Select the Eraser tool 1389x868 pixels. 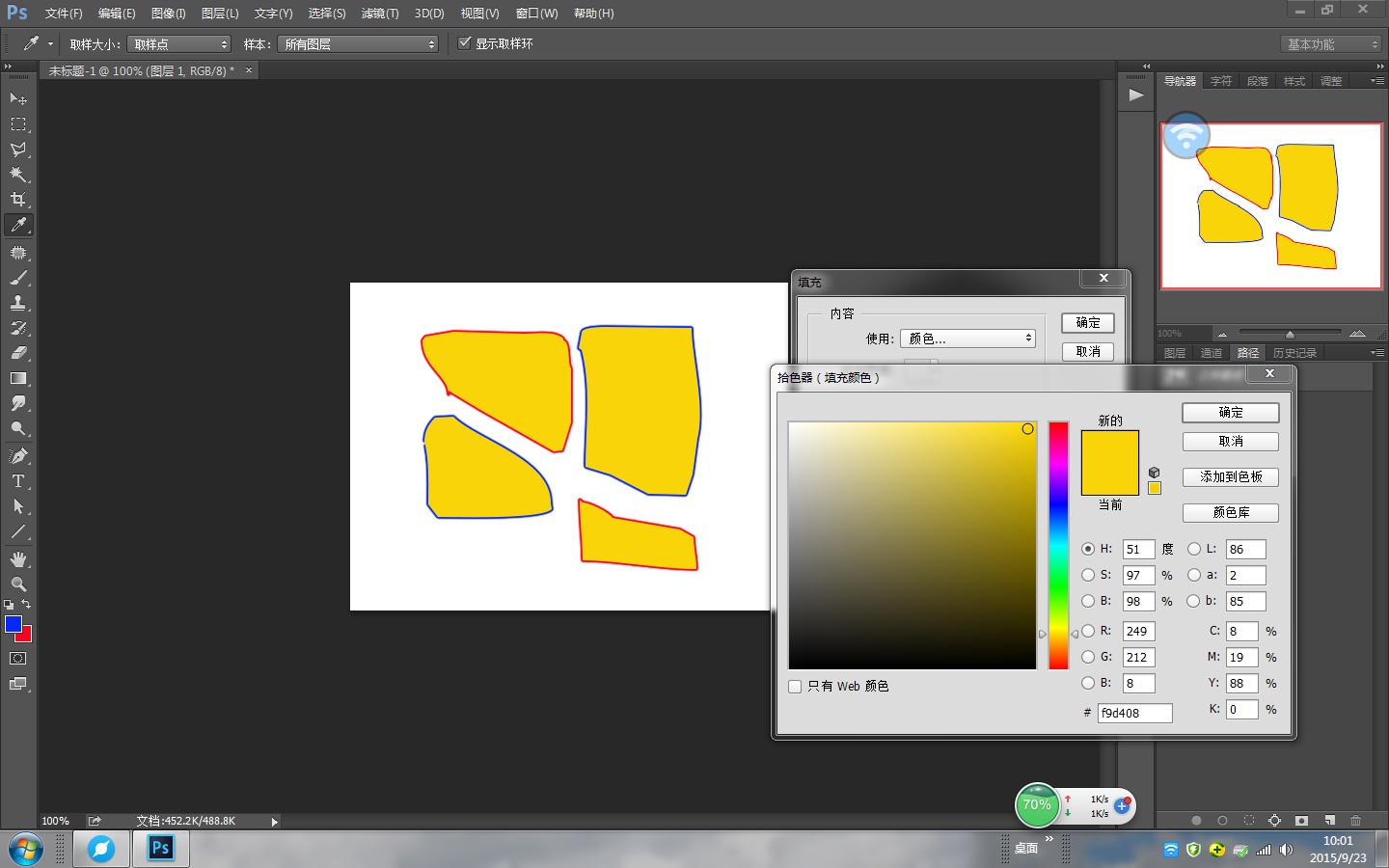point(18,353)
